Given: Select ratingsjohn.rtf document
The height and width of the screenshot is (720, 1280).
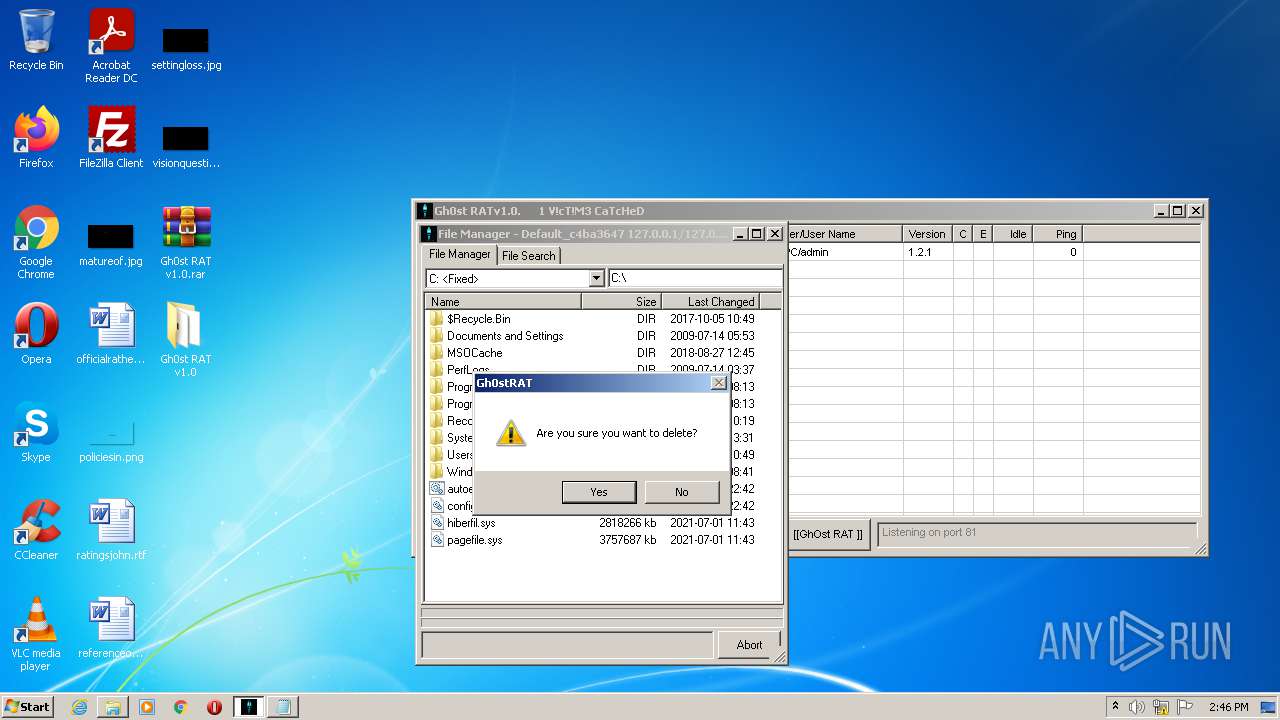Looking at the screenshot, I should (x=111, y=530).
